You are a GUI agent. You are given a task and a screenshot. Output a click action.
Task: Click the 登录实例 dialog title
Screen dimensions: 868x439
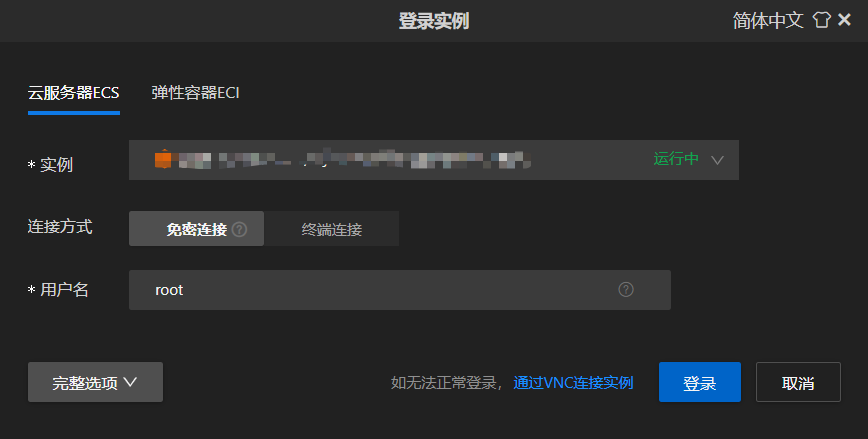pos(434,21)
